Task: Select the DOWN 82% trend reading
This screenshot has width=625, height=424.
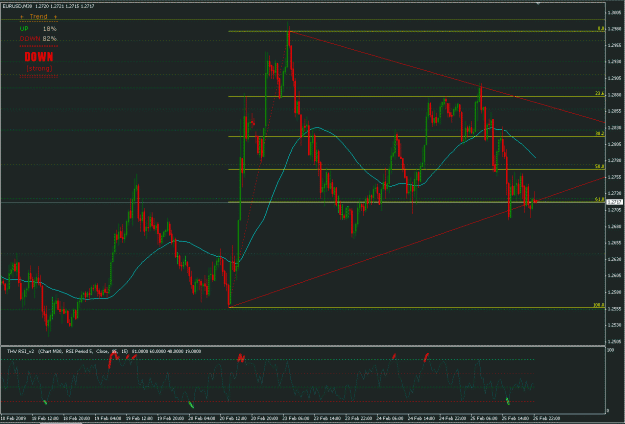Action: tap(38, 39)
